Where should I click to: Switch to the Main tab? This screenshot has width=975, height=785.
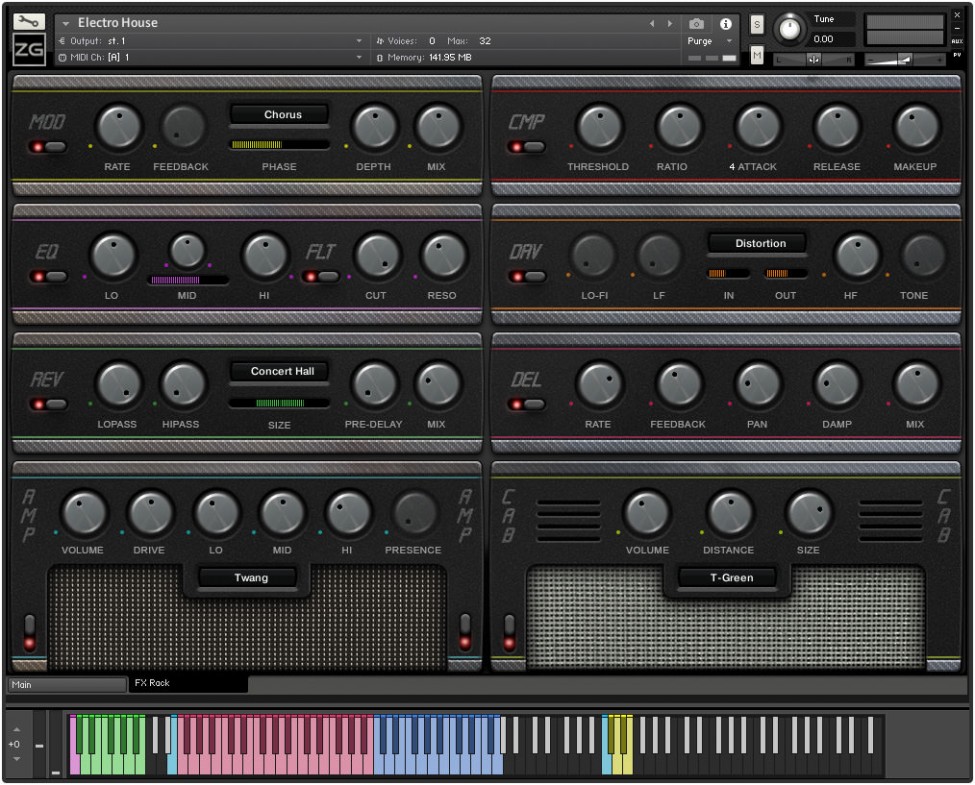65,684
